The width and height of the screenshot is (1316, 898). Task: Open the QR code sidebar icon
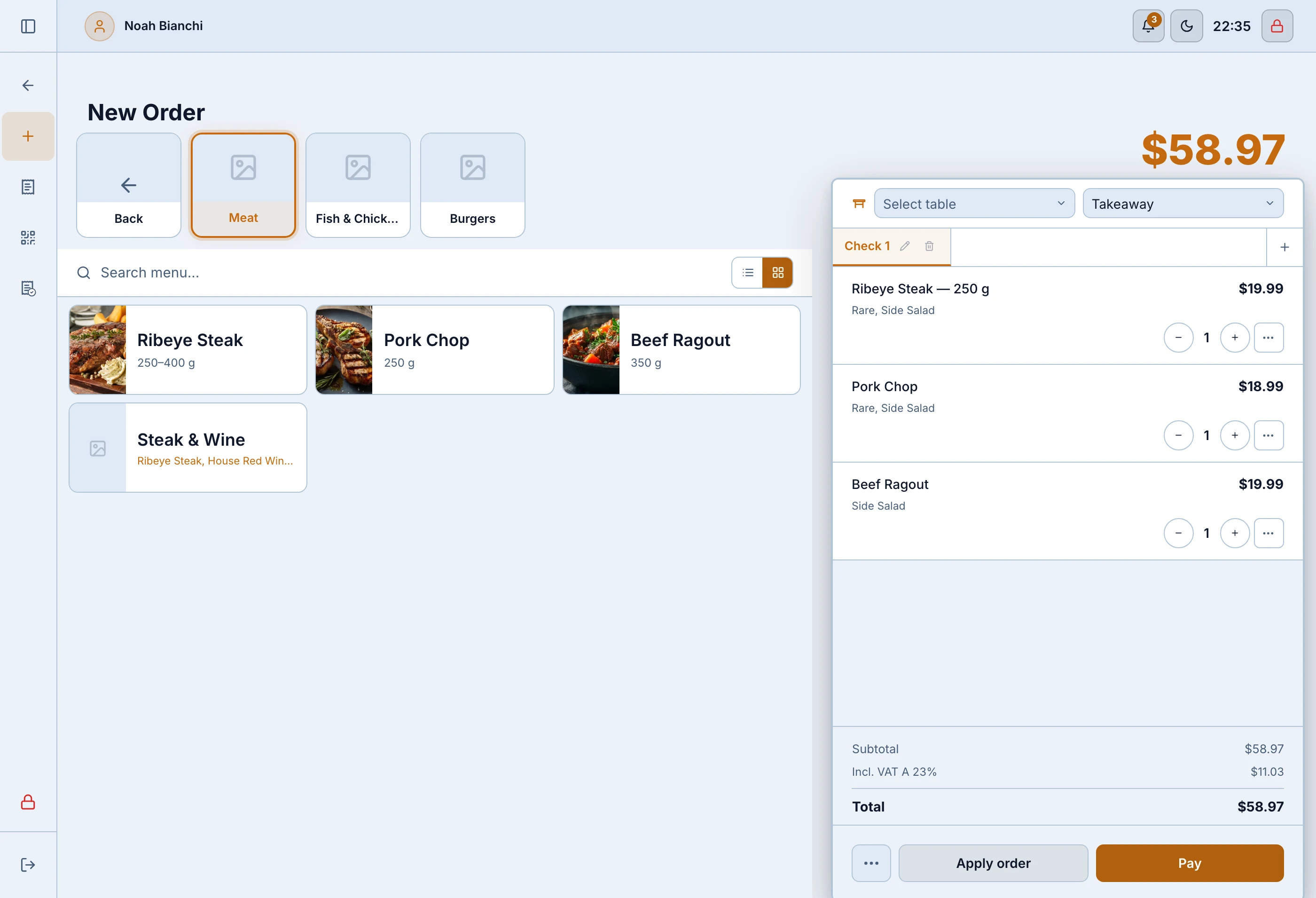[28, 237]
